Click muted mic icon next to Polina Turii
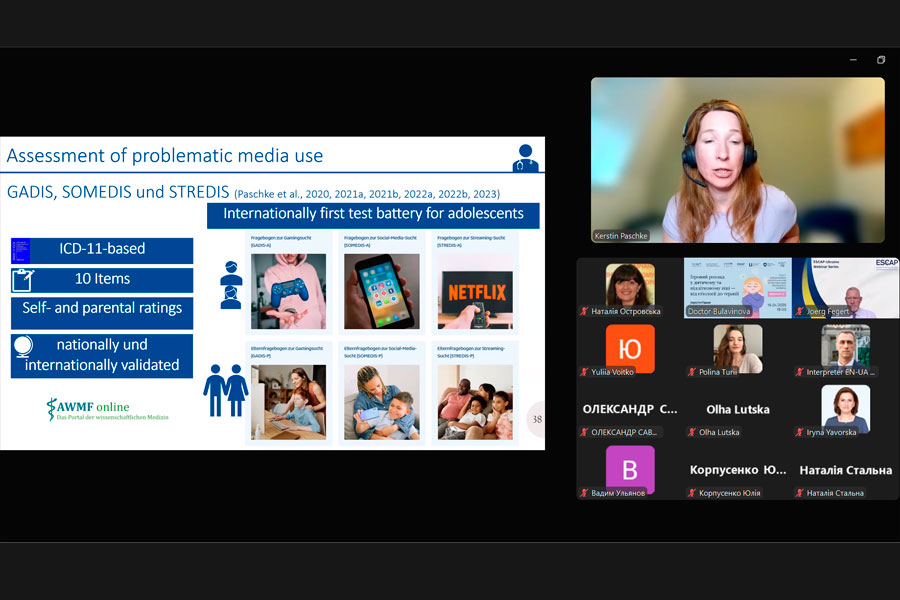The height and width of the screenshot is (600, 900). click(692, 372)
